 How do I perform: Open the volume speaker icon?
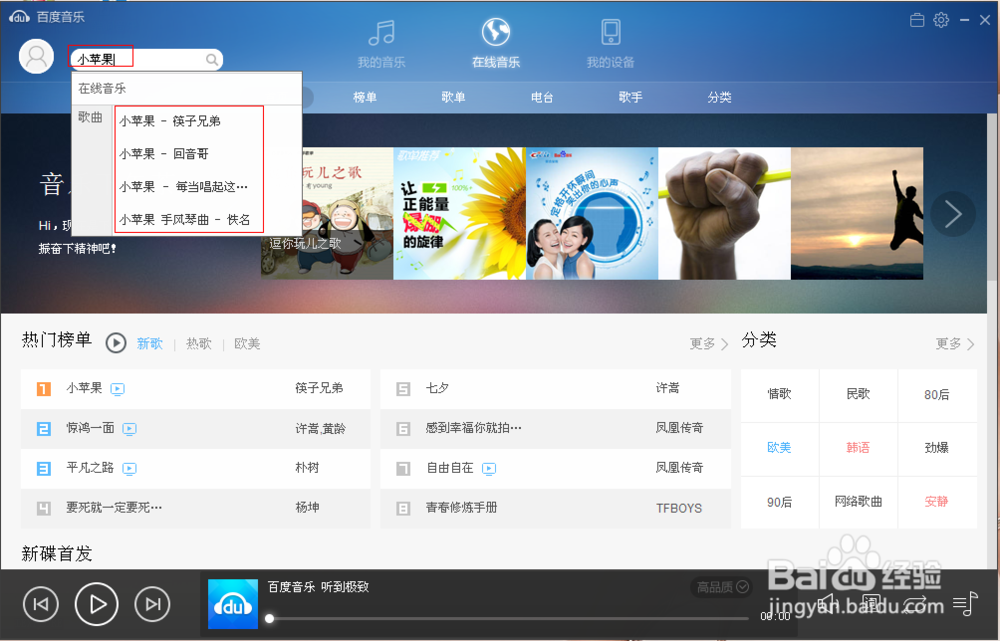(826, 603)
